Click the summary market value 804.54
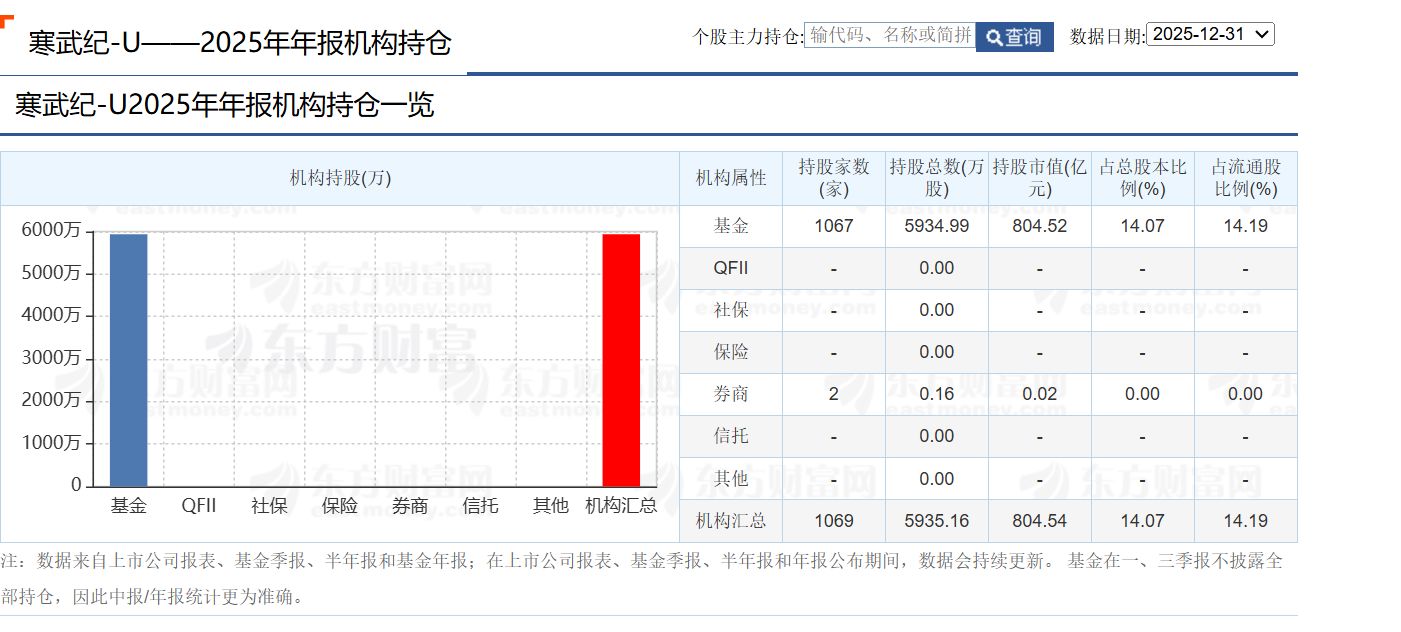 (x=1040, y=521)
